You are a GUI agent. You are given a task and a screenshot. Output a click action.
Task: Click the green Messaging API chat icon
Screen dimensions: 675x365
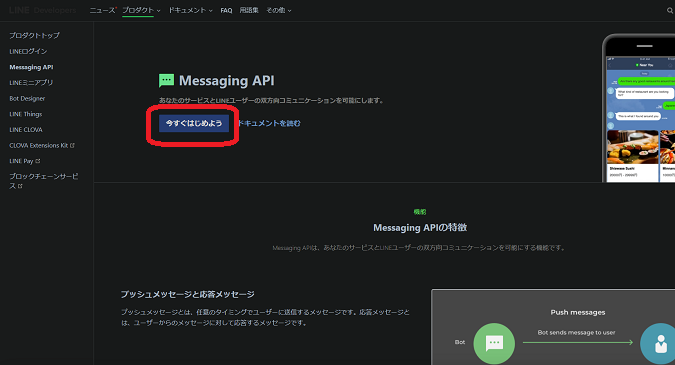point(166,80)
